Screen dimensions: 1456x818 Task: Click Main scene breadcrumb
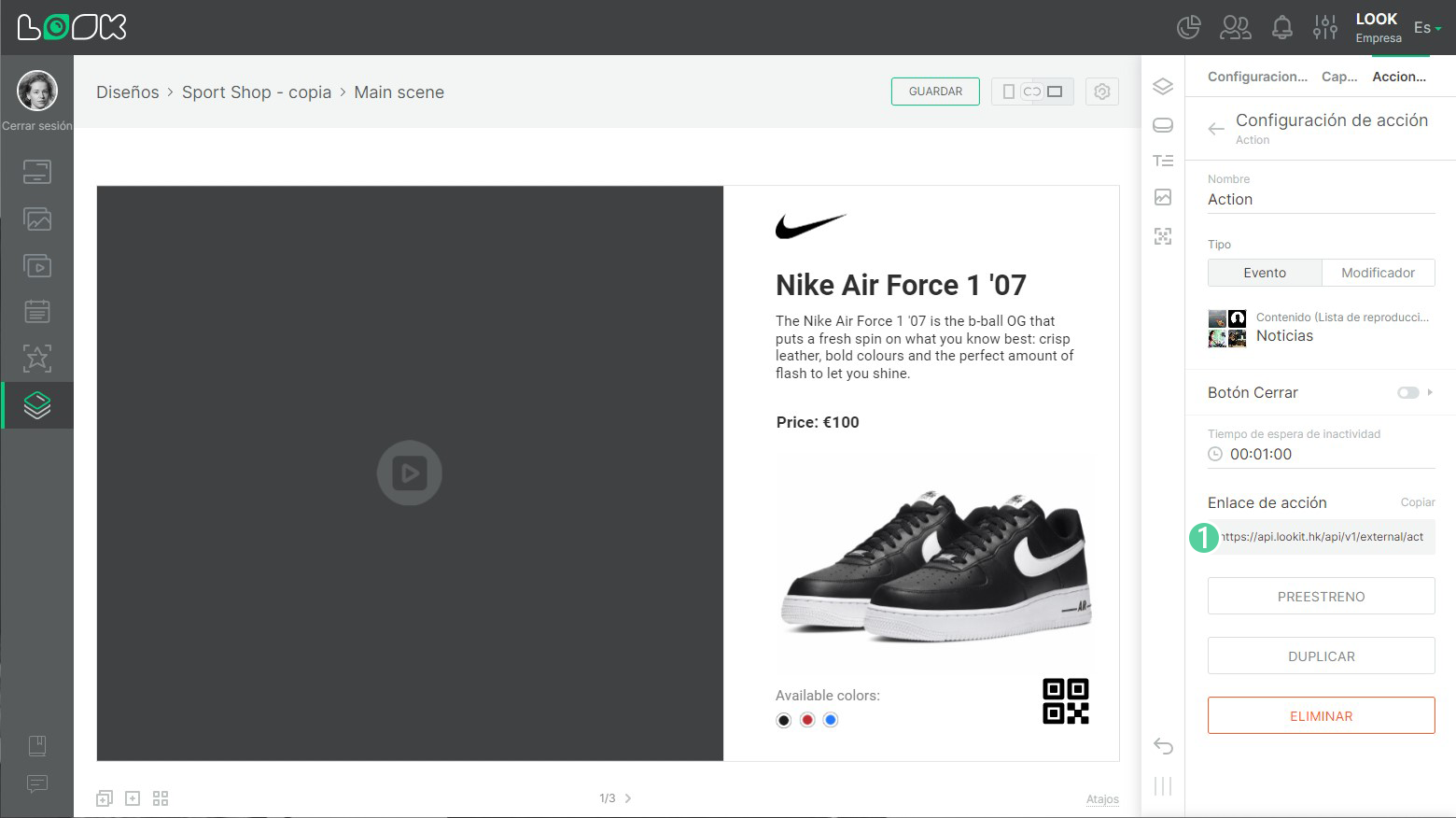coord(399,92)
